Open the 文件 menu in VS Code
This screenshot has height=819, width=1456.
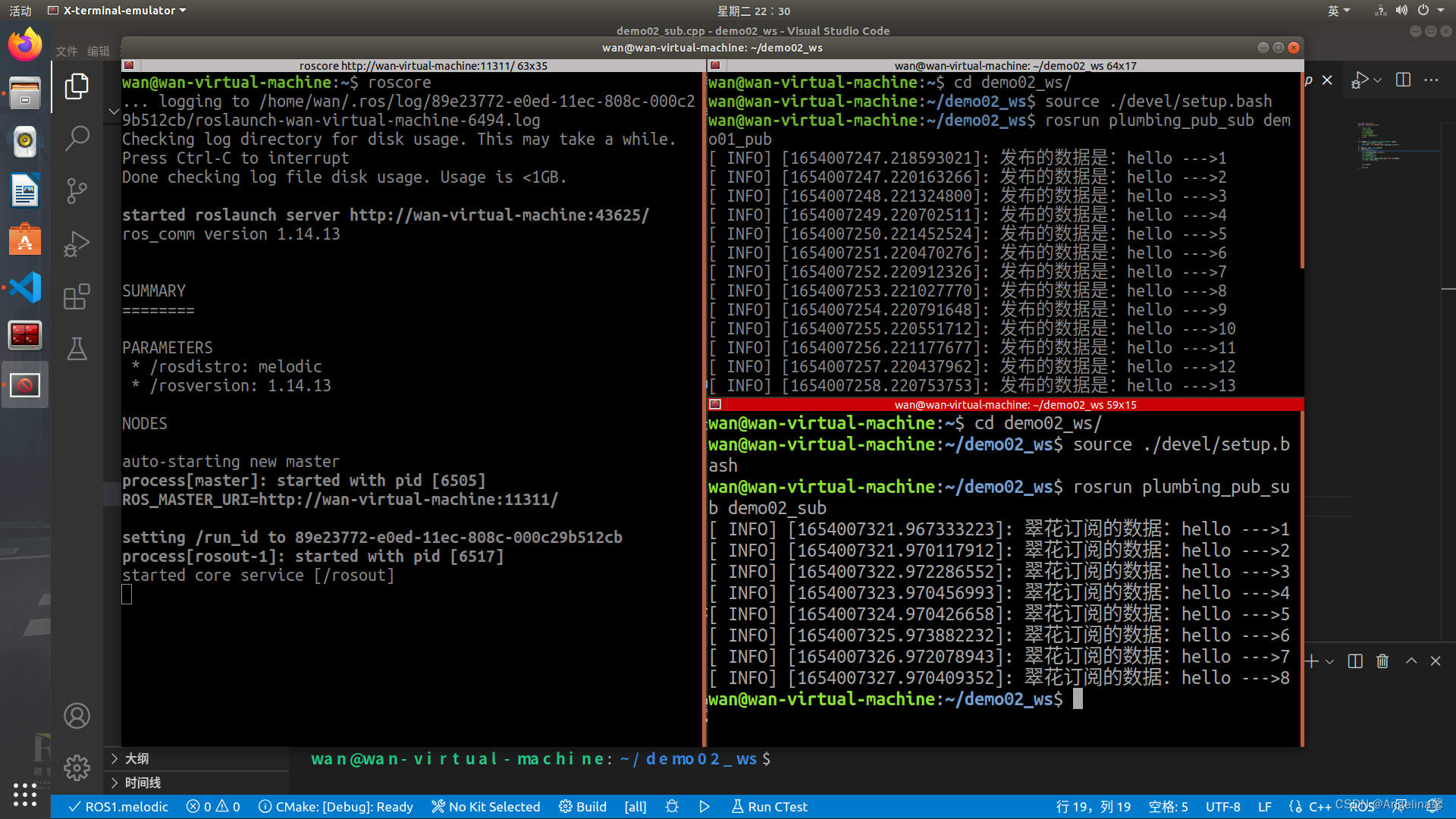(x=67, y=51)
